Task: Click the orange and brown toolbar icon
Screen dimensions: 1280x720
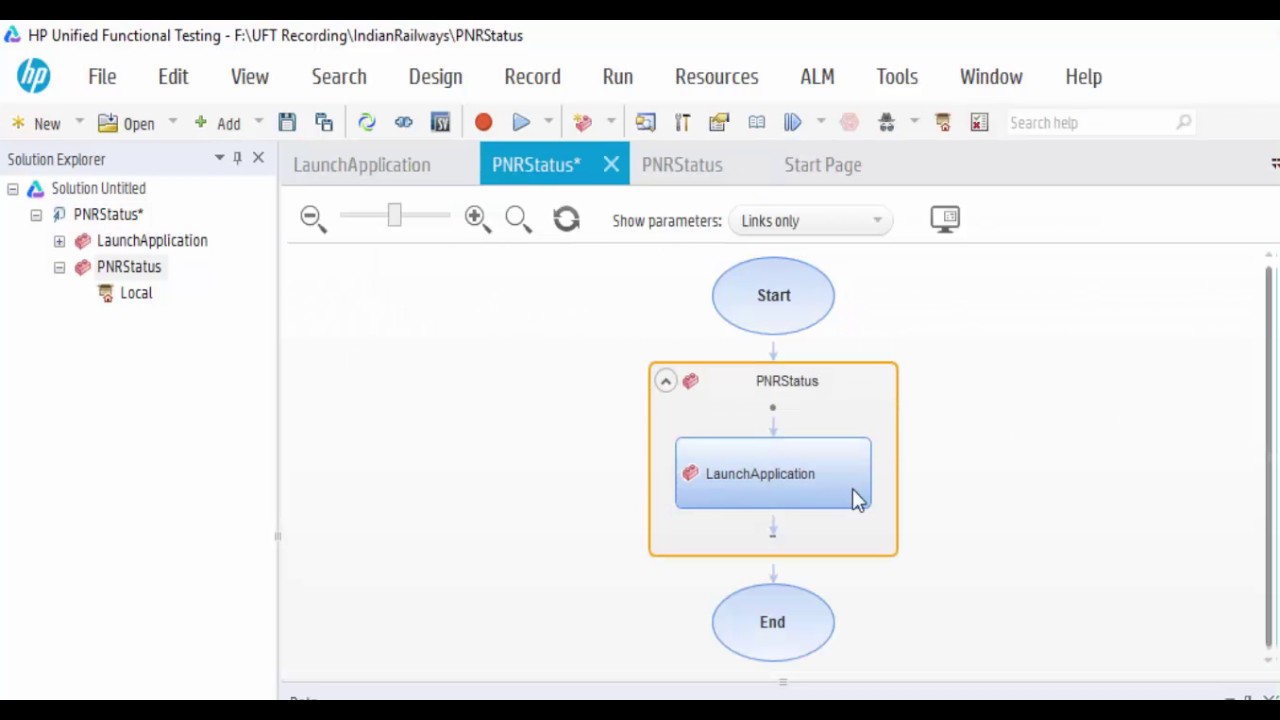Action: coord(942,122)
